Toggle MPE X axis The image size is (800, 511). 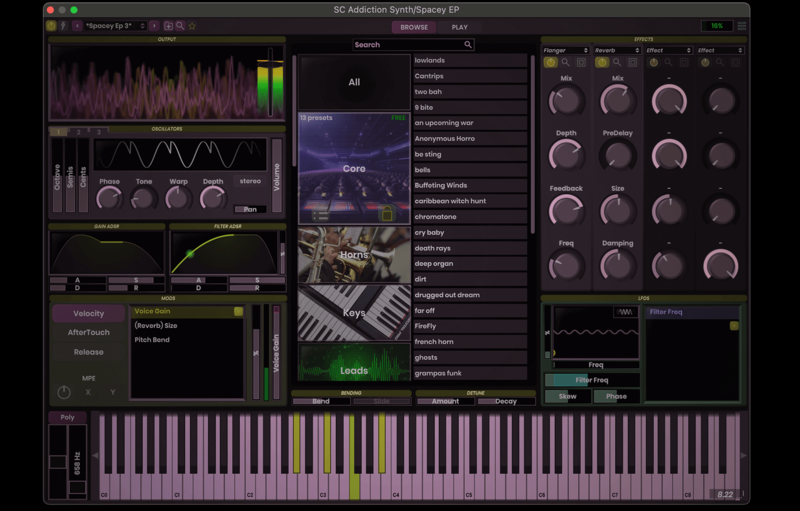click(x=88, y=392)
